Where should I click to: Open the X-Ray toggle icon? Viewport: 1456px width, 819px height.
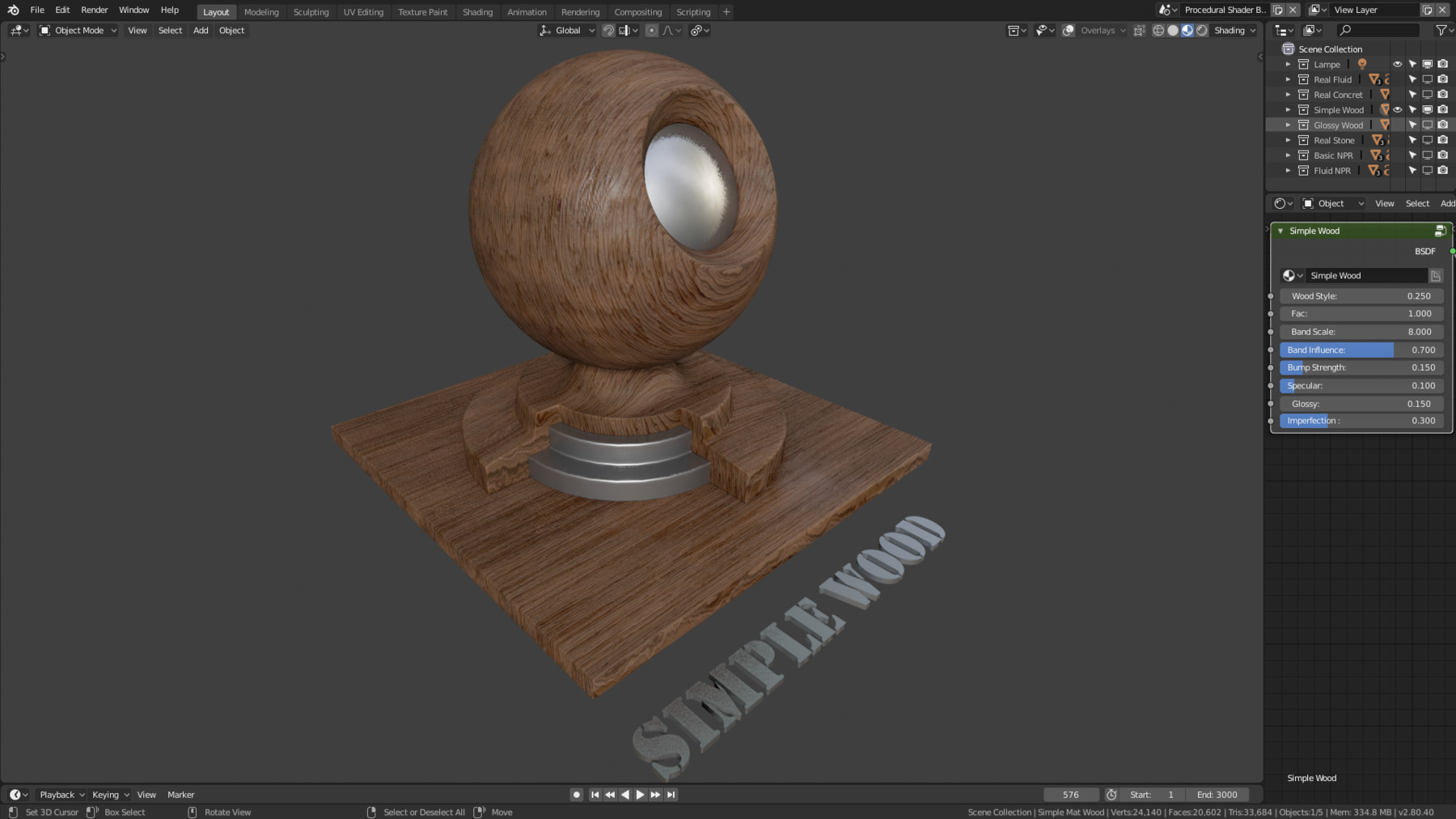click(x=1140, y=30)
